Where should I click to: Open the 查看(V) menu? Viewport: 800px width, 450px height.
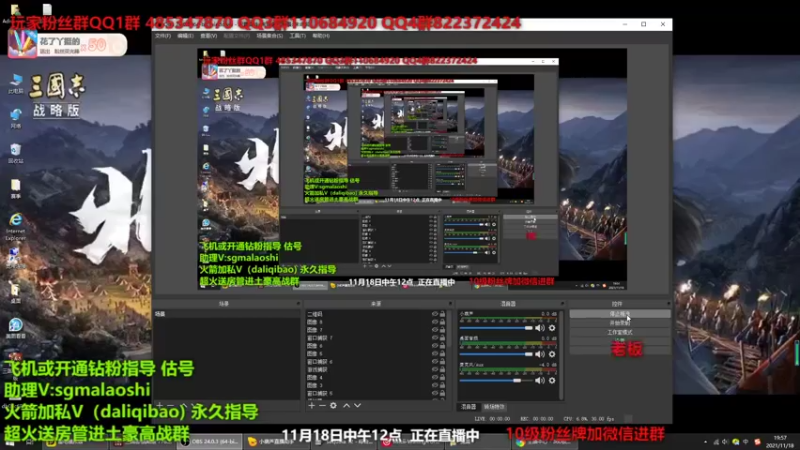click(x=208, y=36)
